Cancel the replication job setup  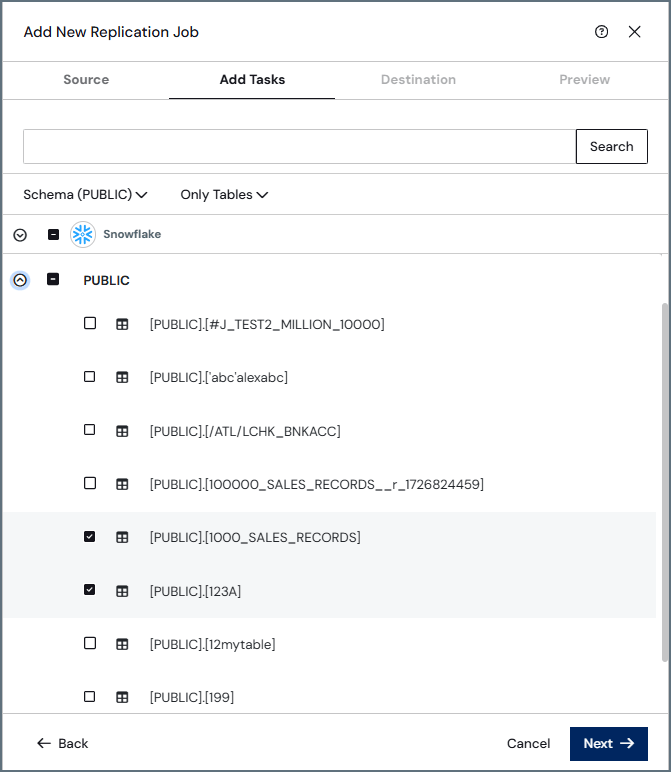click(528, 743)
